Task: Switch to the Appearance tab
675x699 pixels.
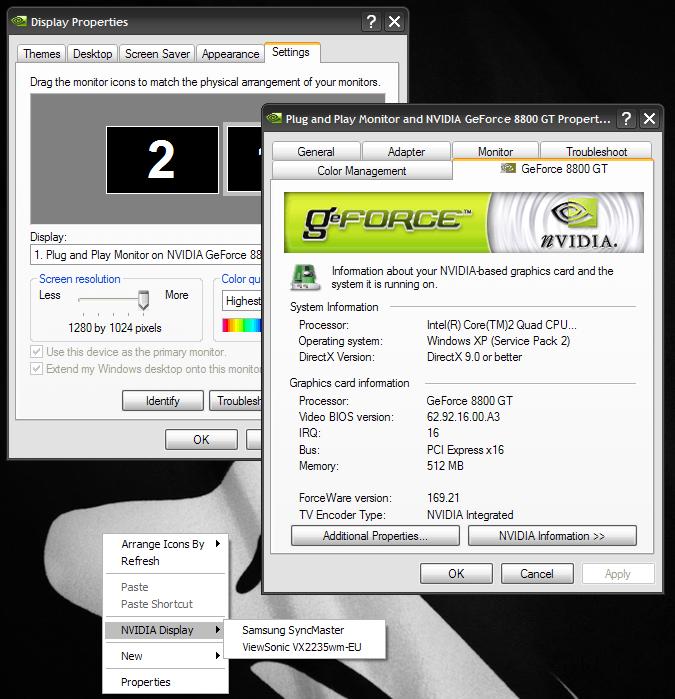Action: [230, 54]
